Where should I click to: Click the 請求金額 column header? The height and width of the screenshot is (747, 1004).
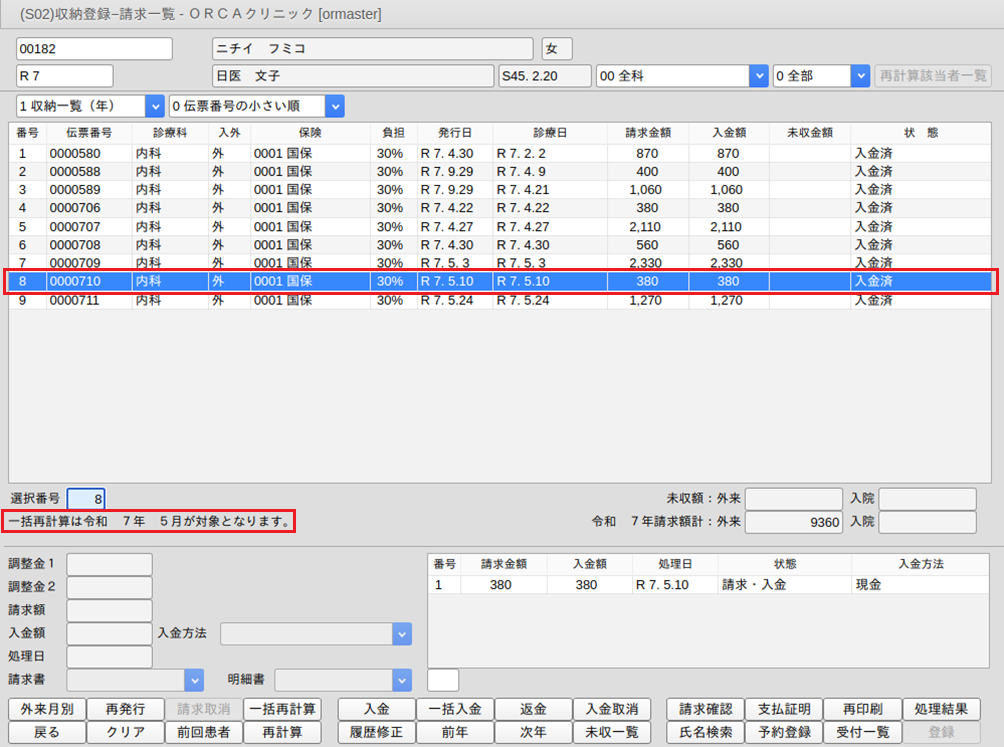pos(646,132)
